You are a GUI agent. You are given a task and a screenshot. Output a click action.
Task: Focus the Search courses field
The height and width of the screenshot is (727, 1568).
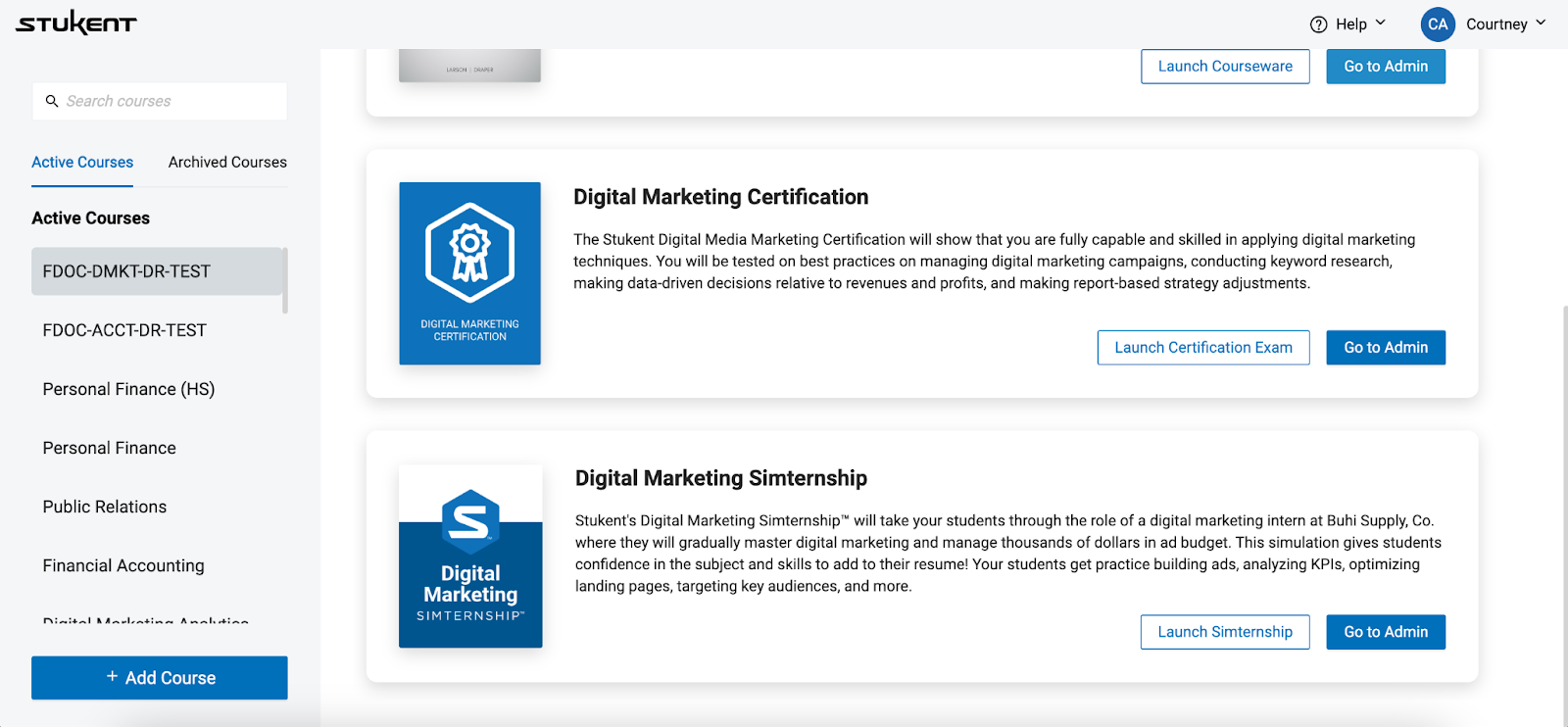tap(160, 101)
